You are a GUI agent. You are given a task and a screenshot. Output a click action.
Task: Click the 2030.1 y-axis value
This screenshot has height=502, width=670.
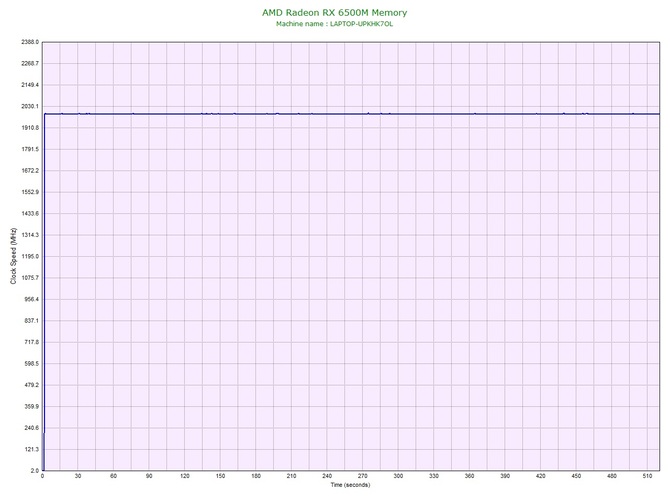pos(30,106)
